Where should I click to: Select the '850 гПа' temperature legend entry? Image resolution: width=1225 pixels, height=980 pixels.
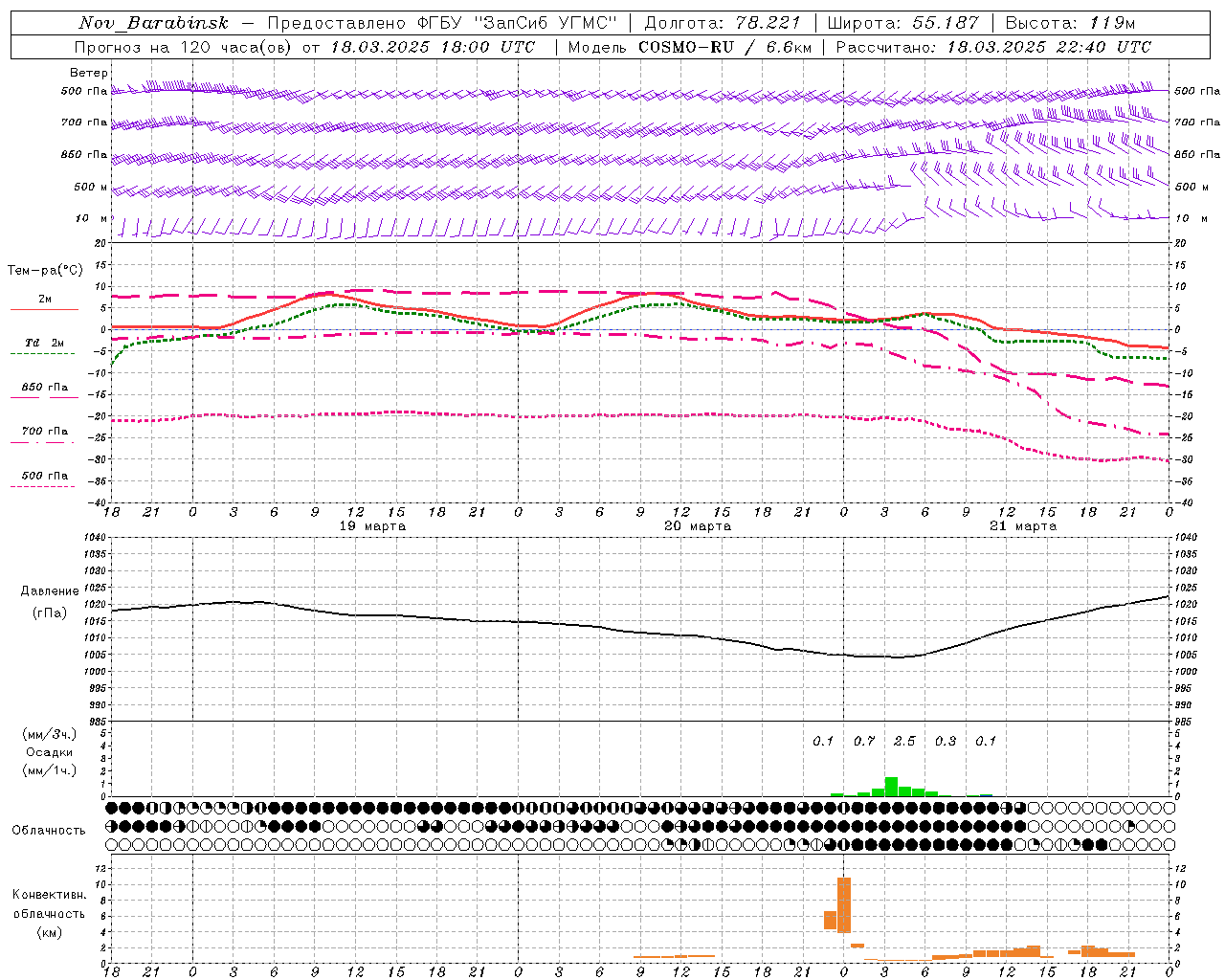[x=45, y=388]
